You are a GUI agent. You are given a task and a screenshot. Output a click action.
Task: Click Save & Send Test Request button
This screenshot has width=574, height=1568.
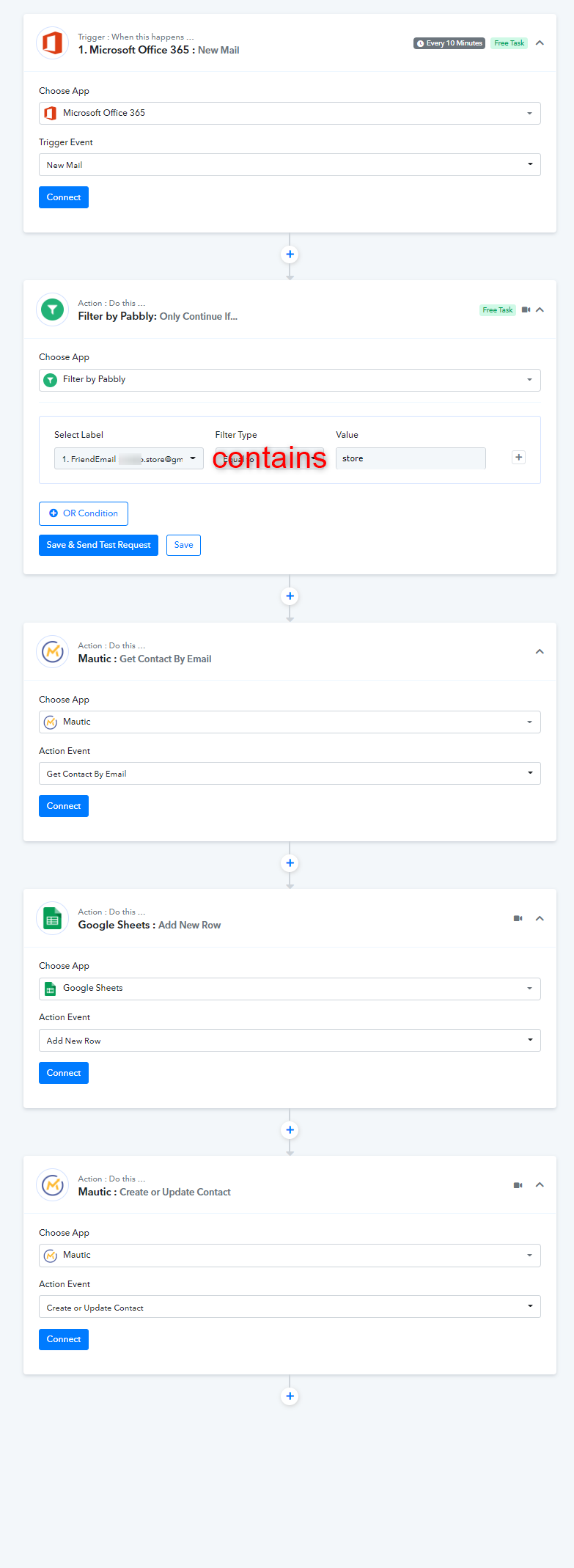click(98, 545)
